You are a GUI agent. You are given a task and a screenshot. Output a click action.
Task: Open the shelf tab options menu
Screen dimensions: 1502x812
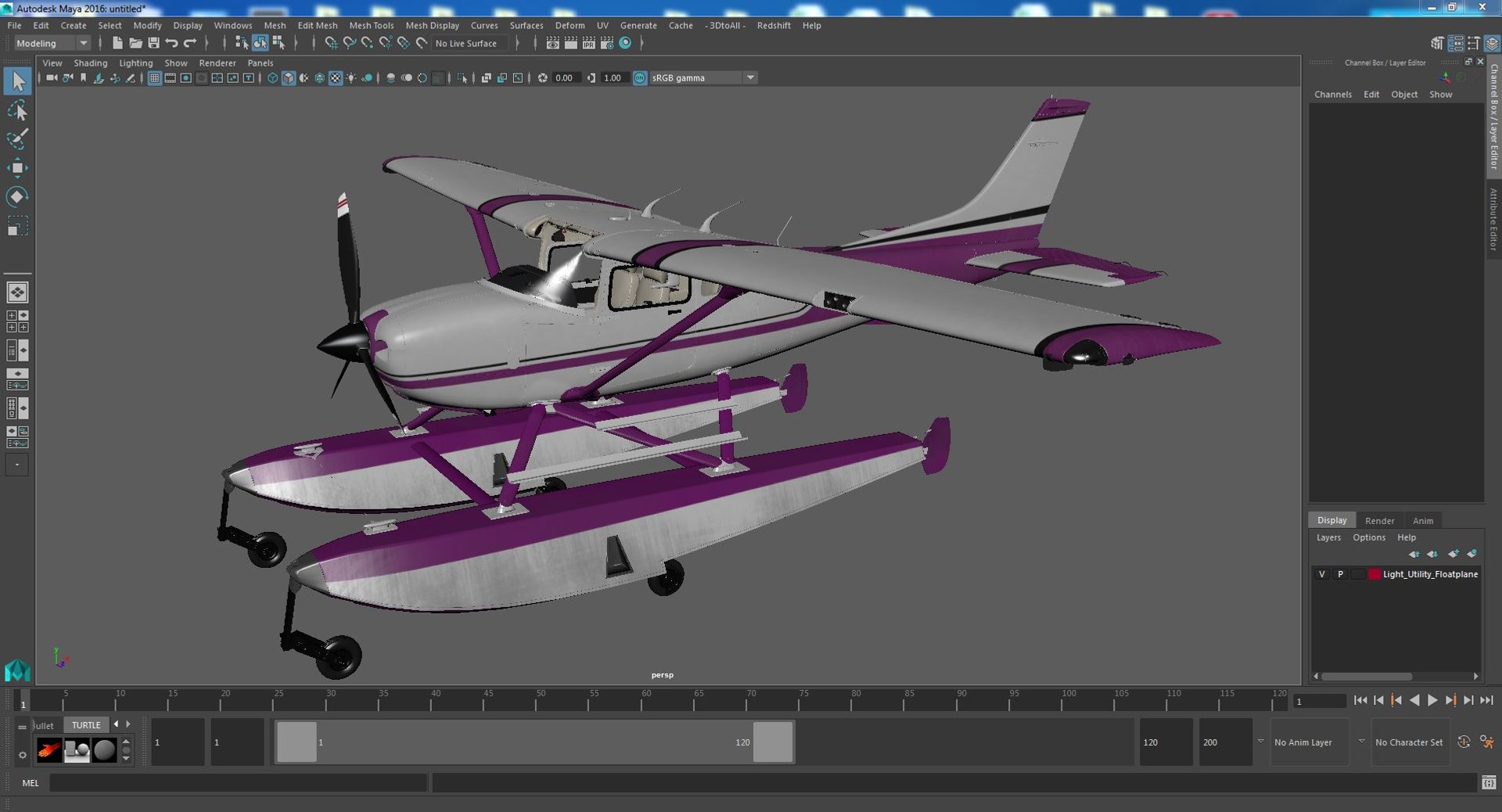coord(22,755)
